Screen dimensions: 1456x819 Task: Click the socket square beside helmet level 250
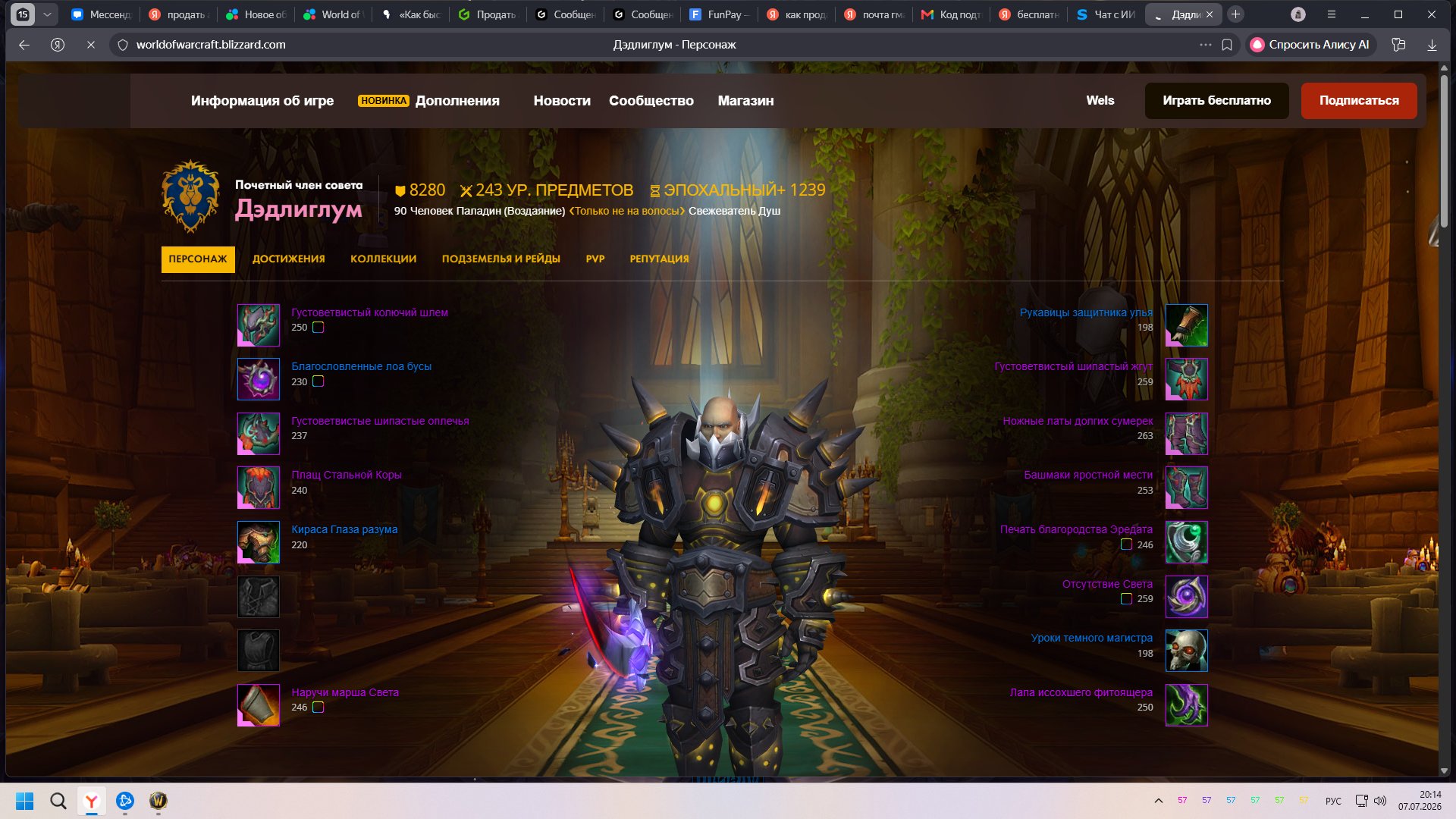point(318,328)
